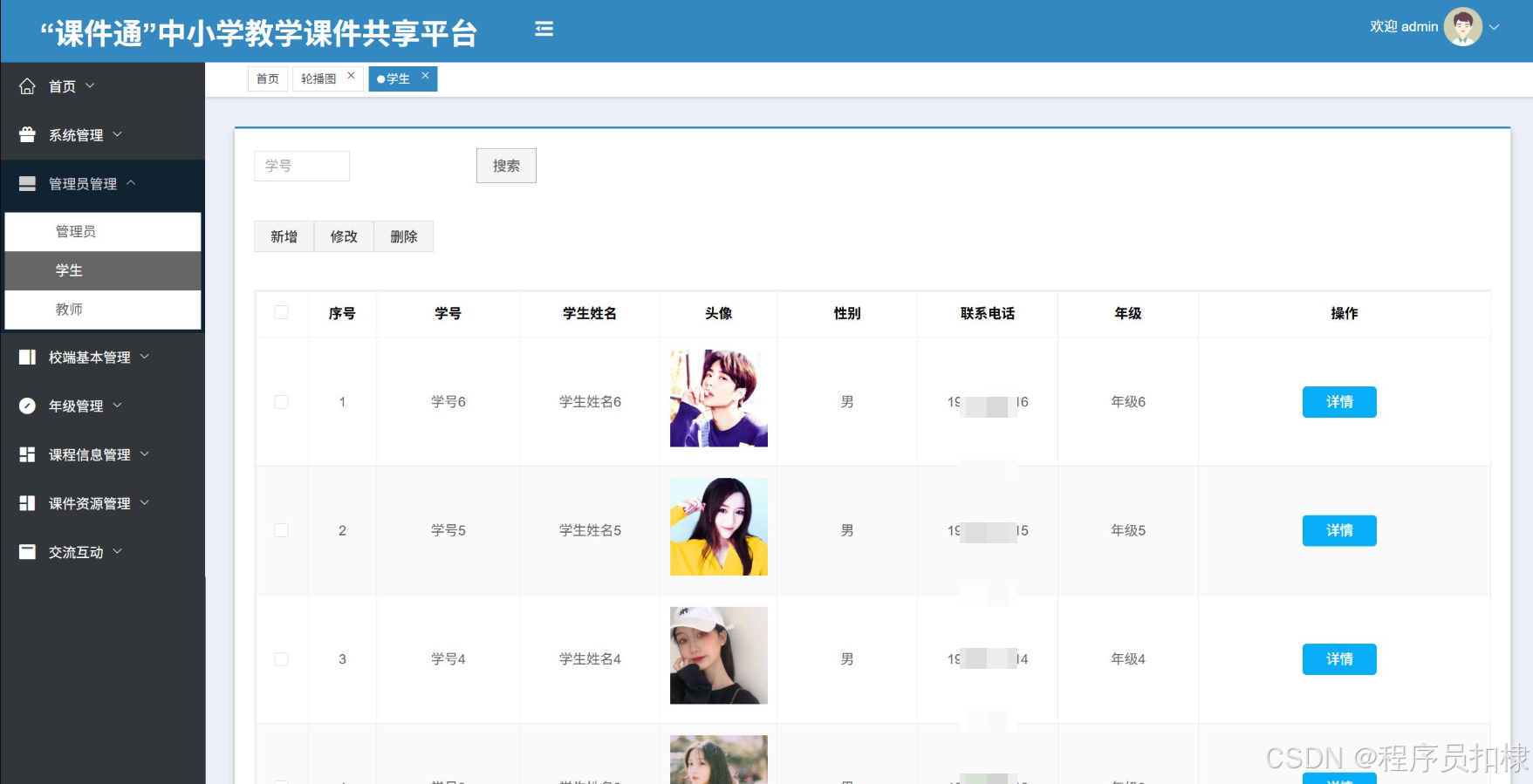Expand the 系统管理 menu chevron
The image size is (1533, 784).
point(117,134)
